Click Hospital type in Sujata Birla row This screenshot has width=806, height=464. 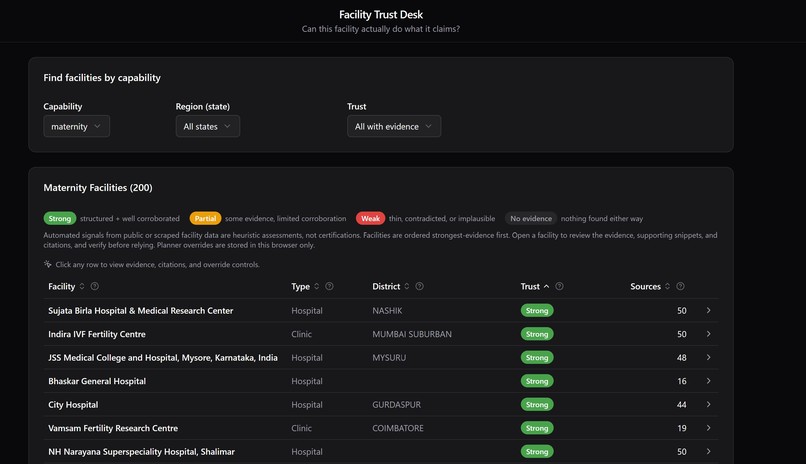[307, 311]
